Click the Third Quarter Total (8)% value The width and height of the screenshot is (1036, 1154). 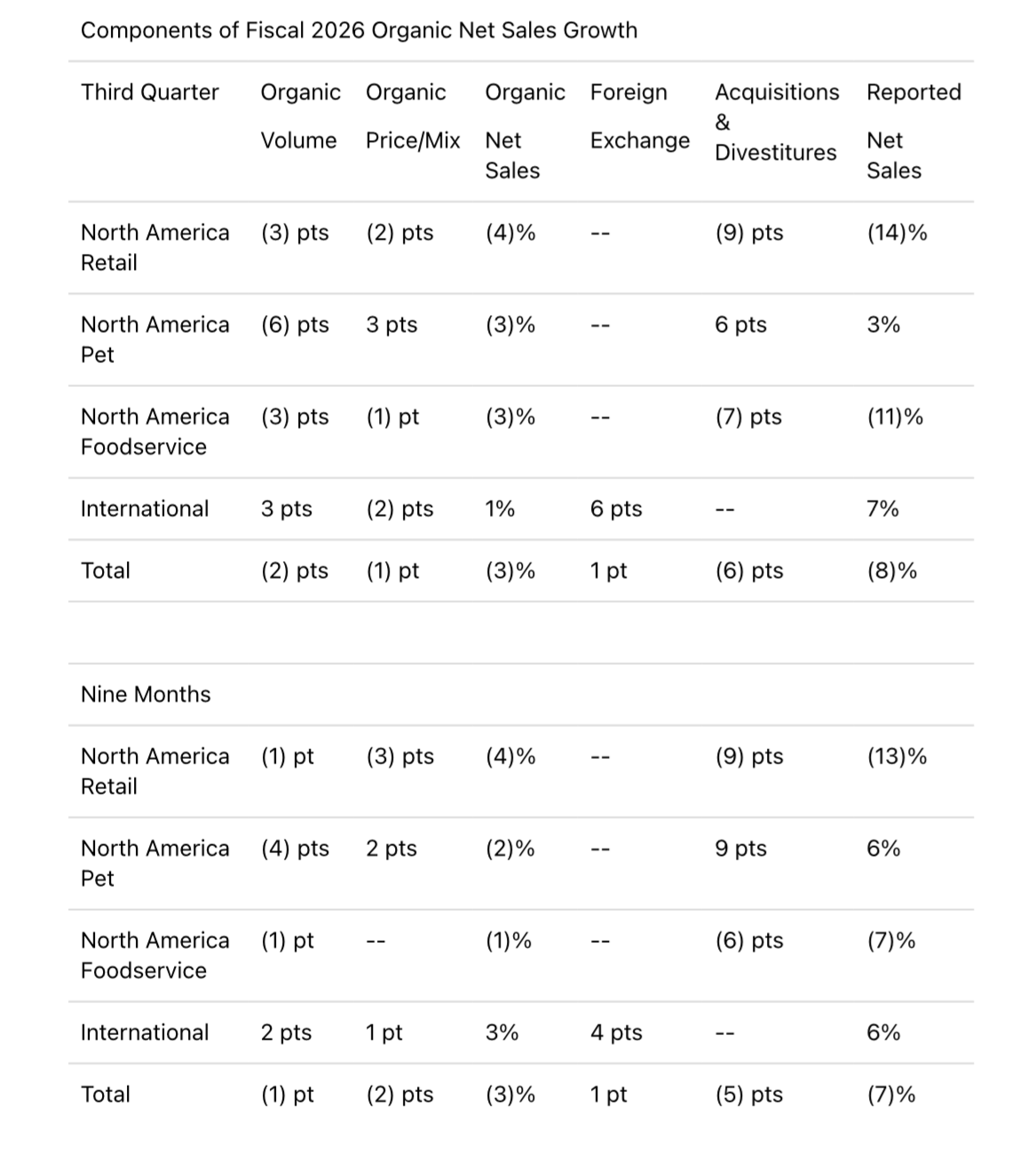892,571
